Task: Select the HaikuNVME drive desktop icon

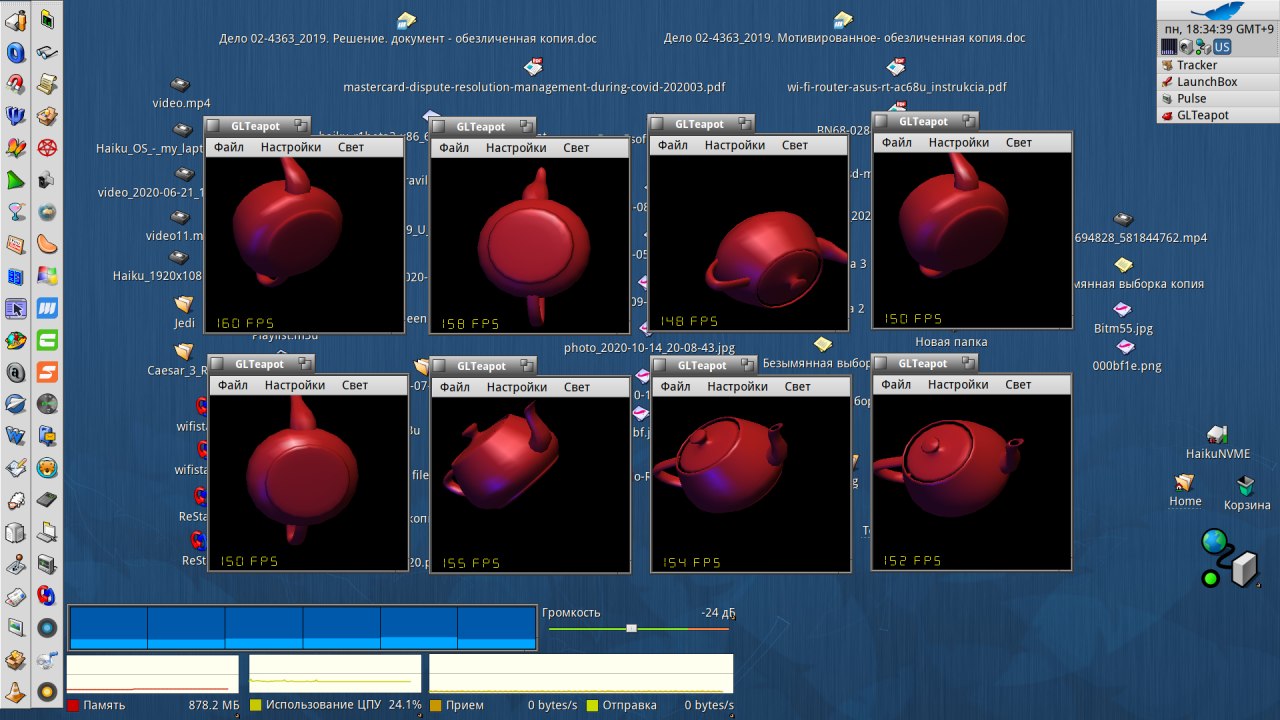Action: [1217, 434]
